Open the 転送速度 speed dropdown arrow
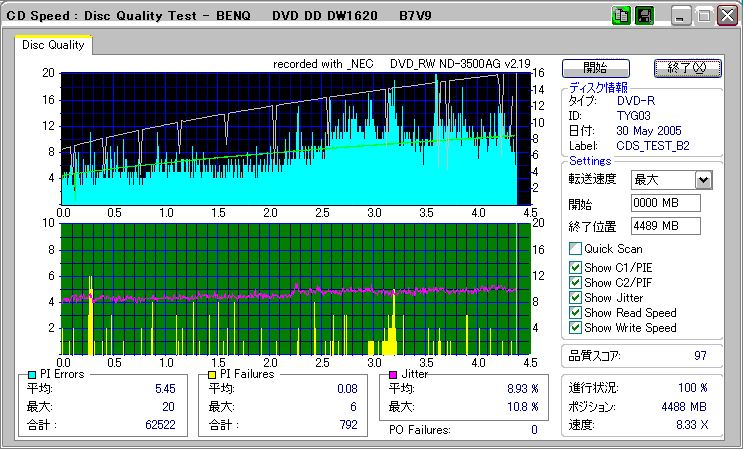743x449 pixels. [x=703, y=180]
